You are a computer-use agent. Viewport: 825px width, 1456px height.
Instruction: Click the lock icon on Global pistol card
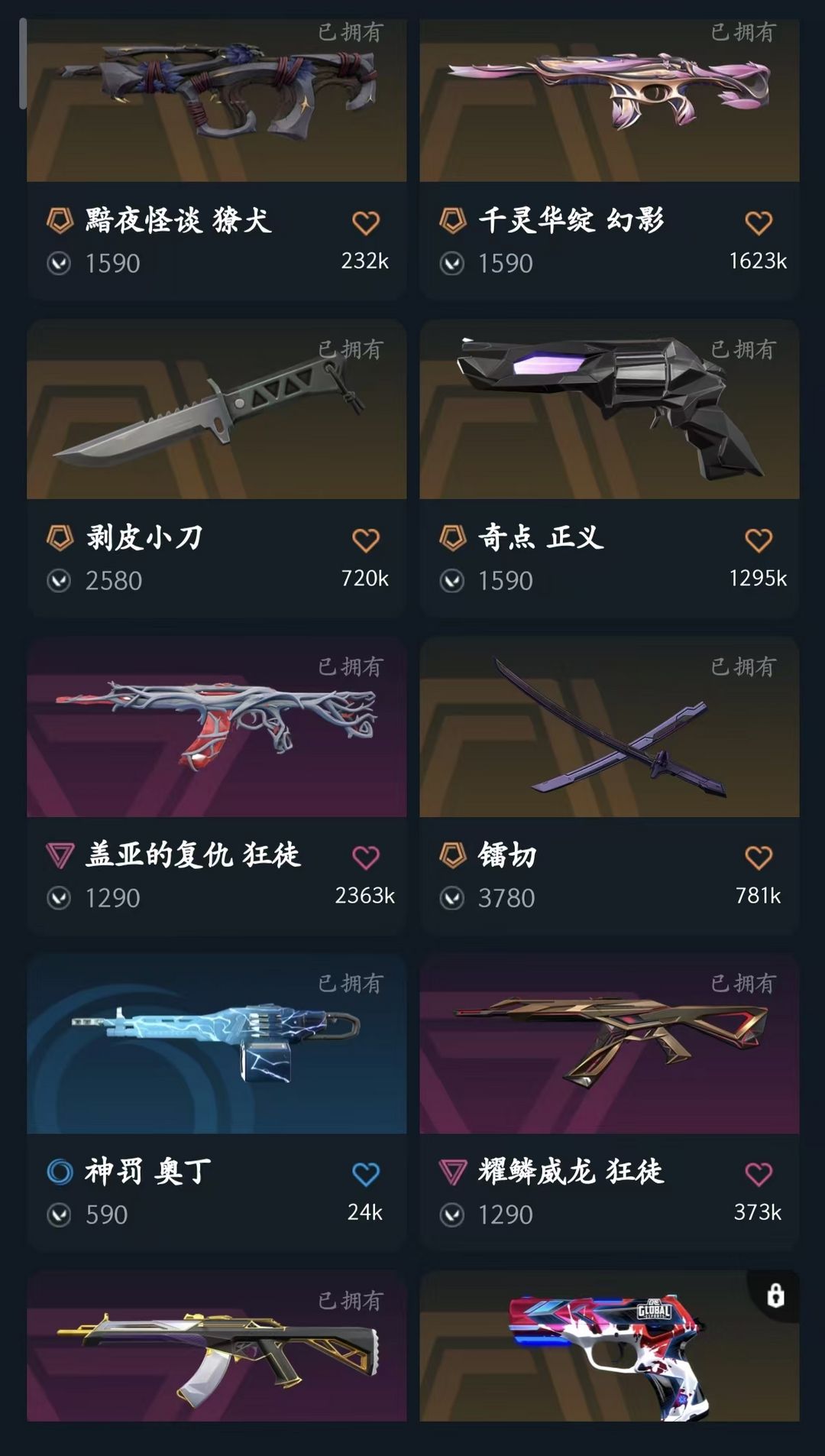(775, 1295)
